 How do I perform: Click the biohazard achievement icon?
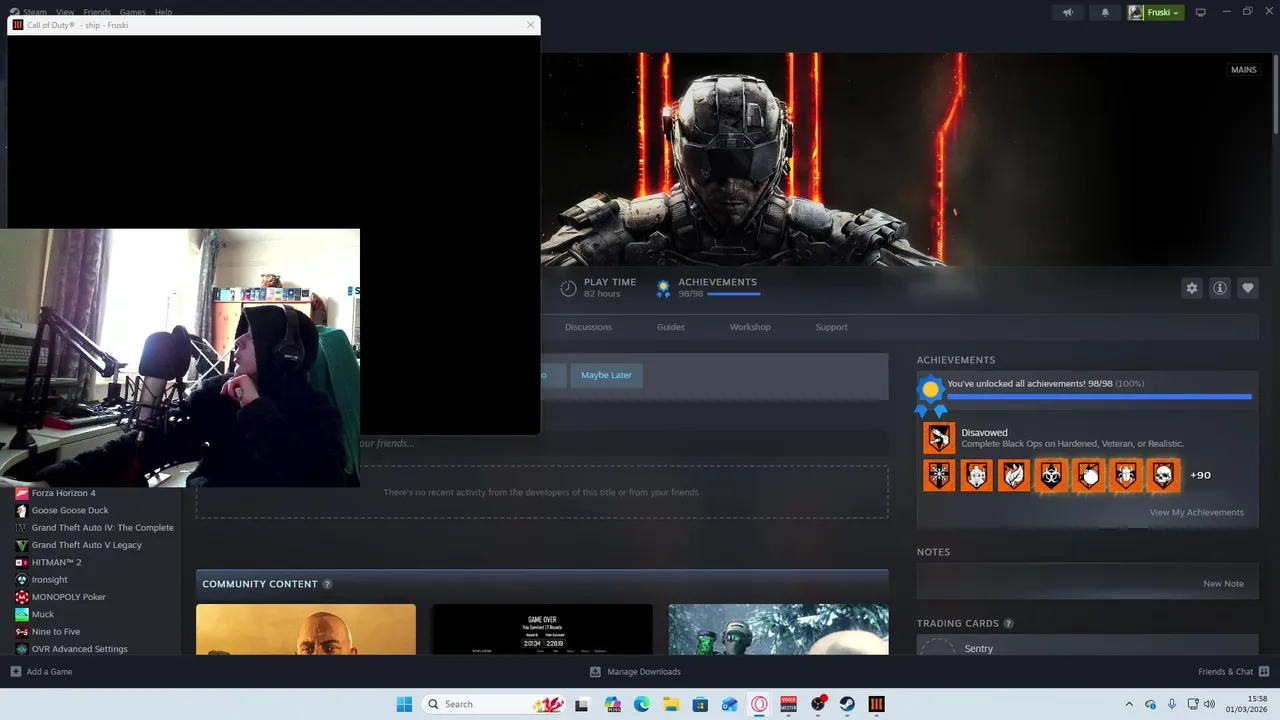1051,475
